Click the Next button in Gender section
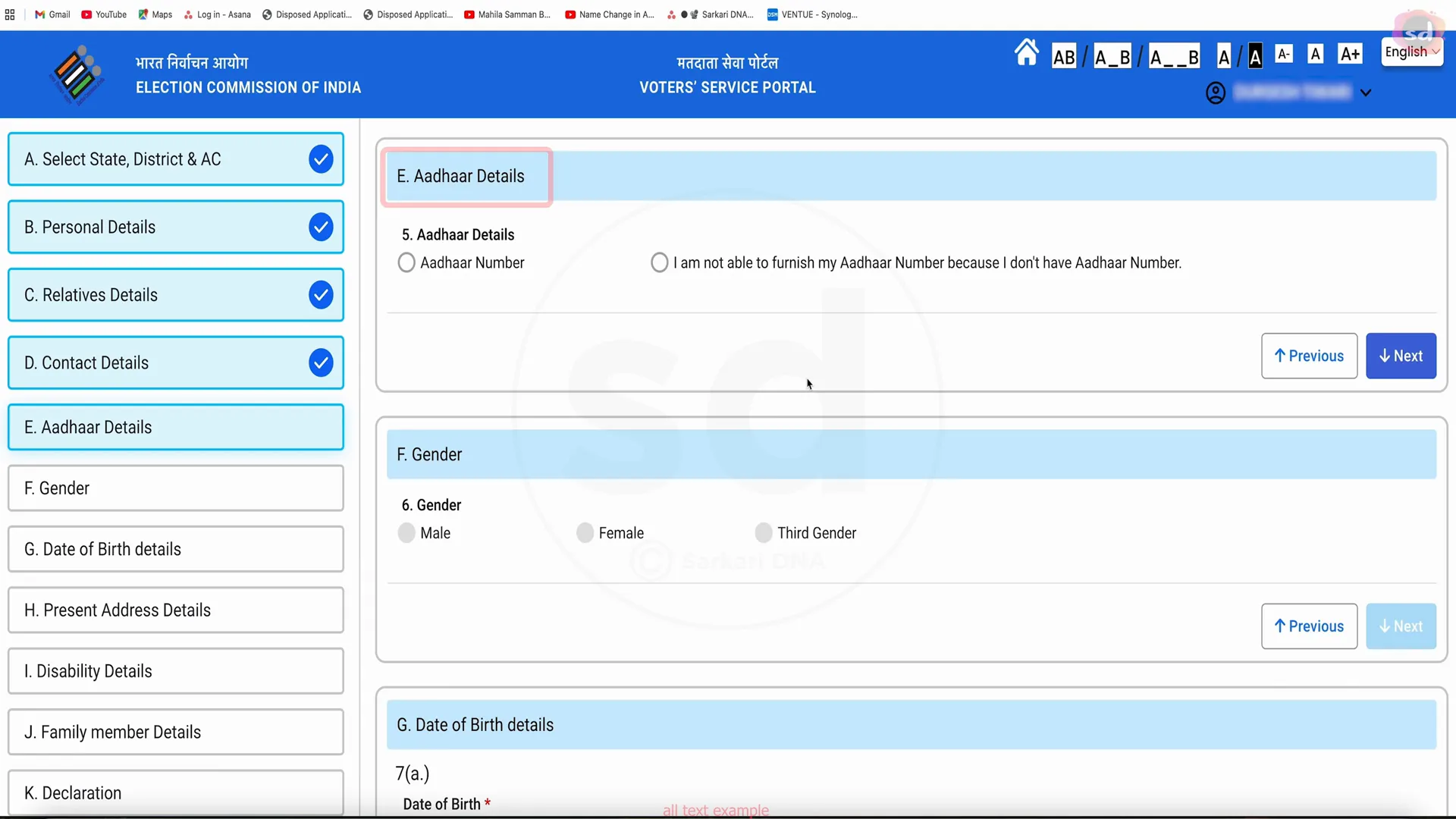Viewport: 1456px width, 819px height. 1401,625
